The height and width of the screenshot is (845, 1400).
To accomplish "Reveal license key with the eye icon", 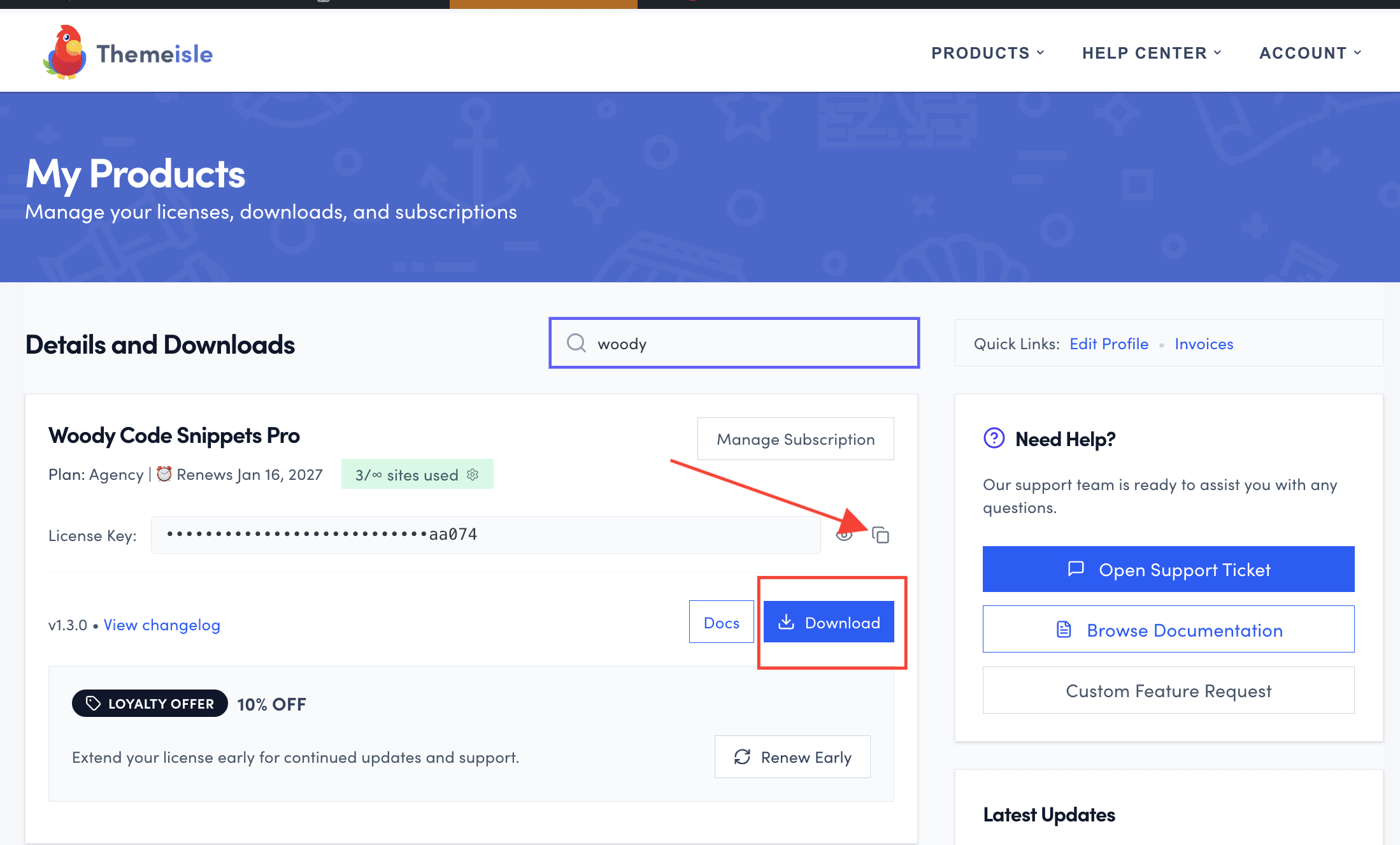I will (844, 535).
